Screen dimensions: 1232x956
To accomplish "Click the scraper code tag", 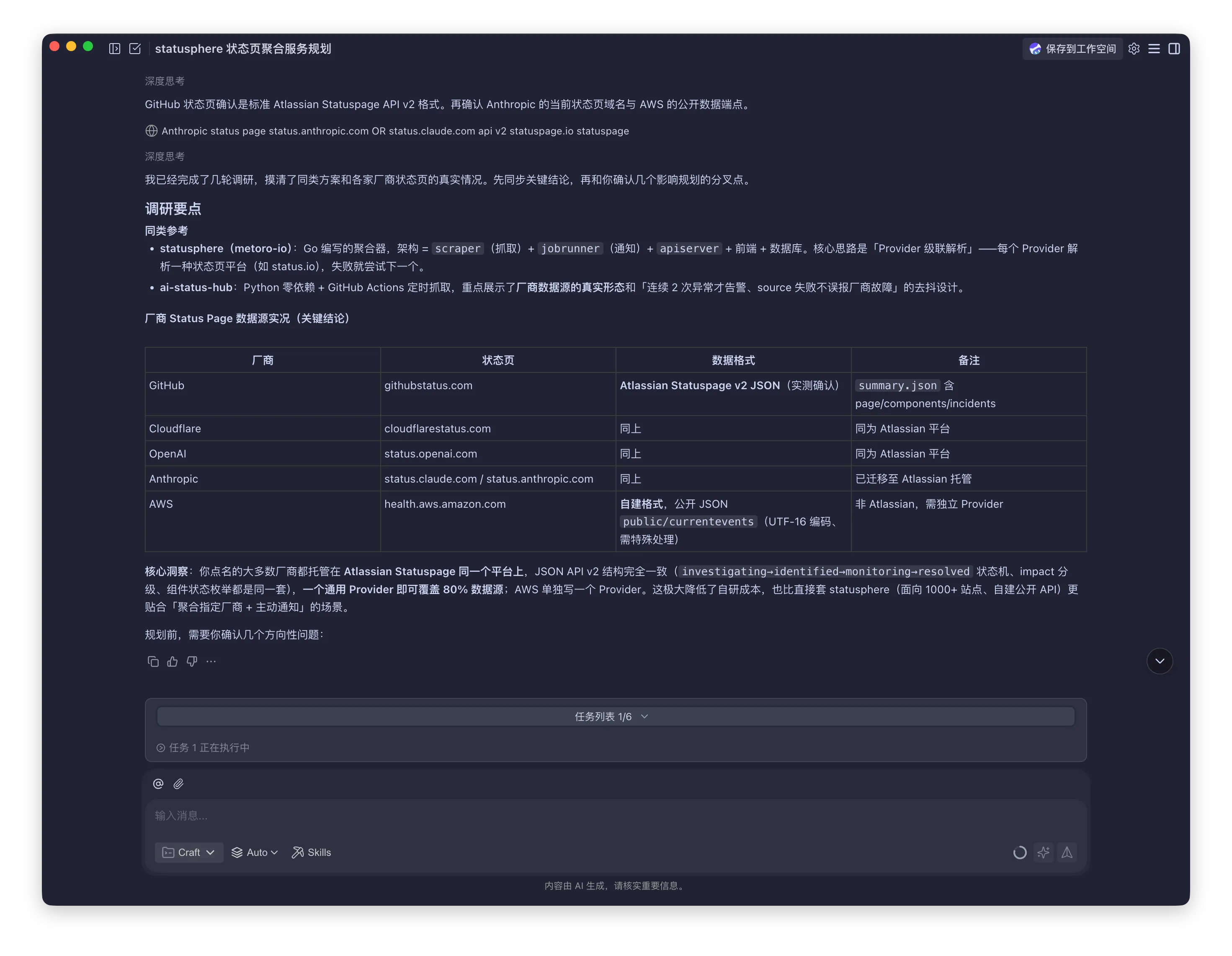I will (457, 248).
